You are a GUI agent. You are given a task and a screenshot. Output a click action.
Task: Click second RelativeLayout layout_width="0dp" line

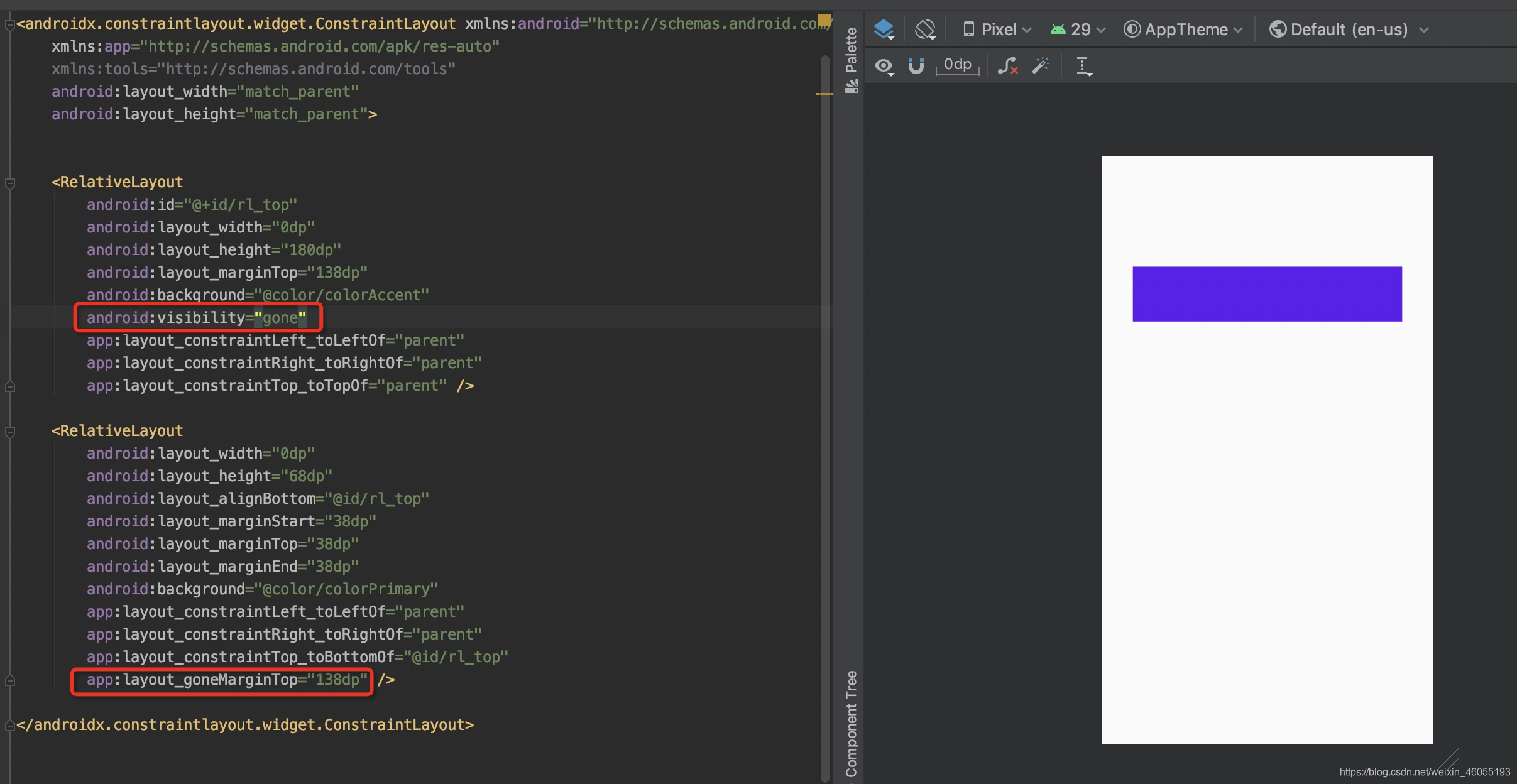click(x=200, y=453)
